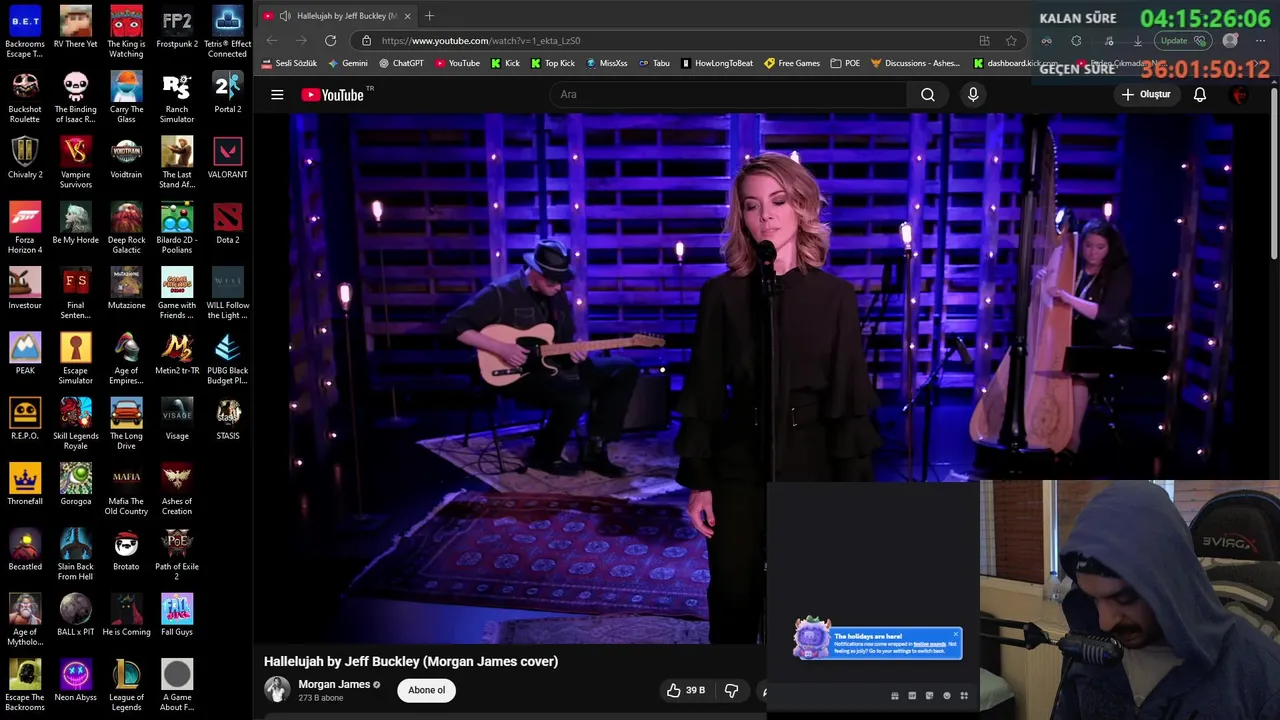Open Morgan James channel name link
Viewport: 1280px width, 720px height.
(x=334, y=685)
